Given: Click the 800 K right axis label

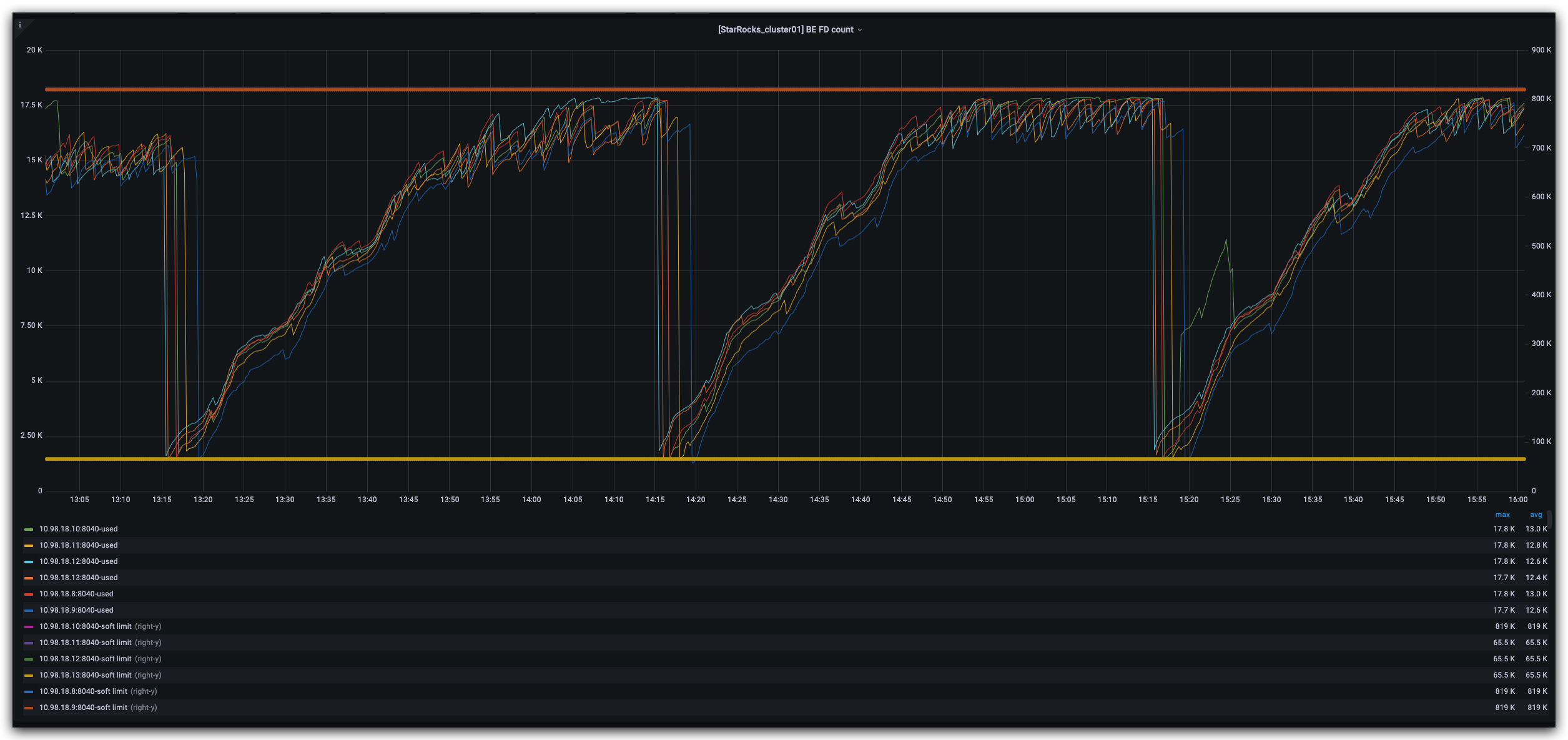Looking at the screenshot, I should coord(1541,99).
